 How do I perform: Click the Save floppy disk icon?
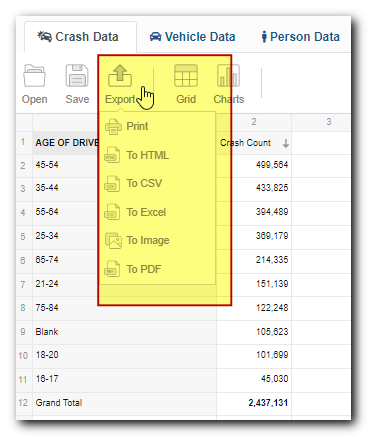[77, 76]
